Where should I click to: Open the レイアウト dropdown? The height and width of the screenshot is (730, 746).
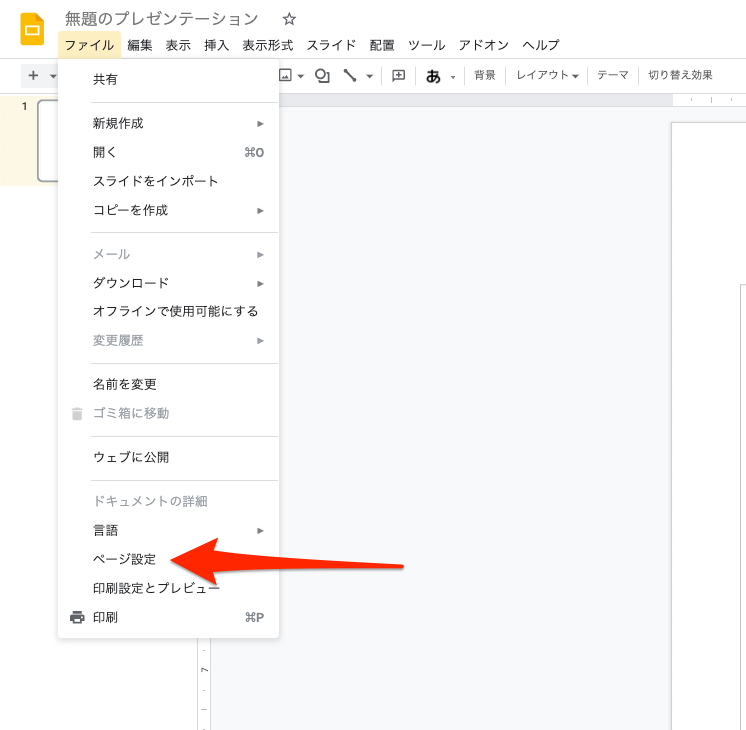pyautogui.click(x=547, y=75)
